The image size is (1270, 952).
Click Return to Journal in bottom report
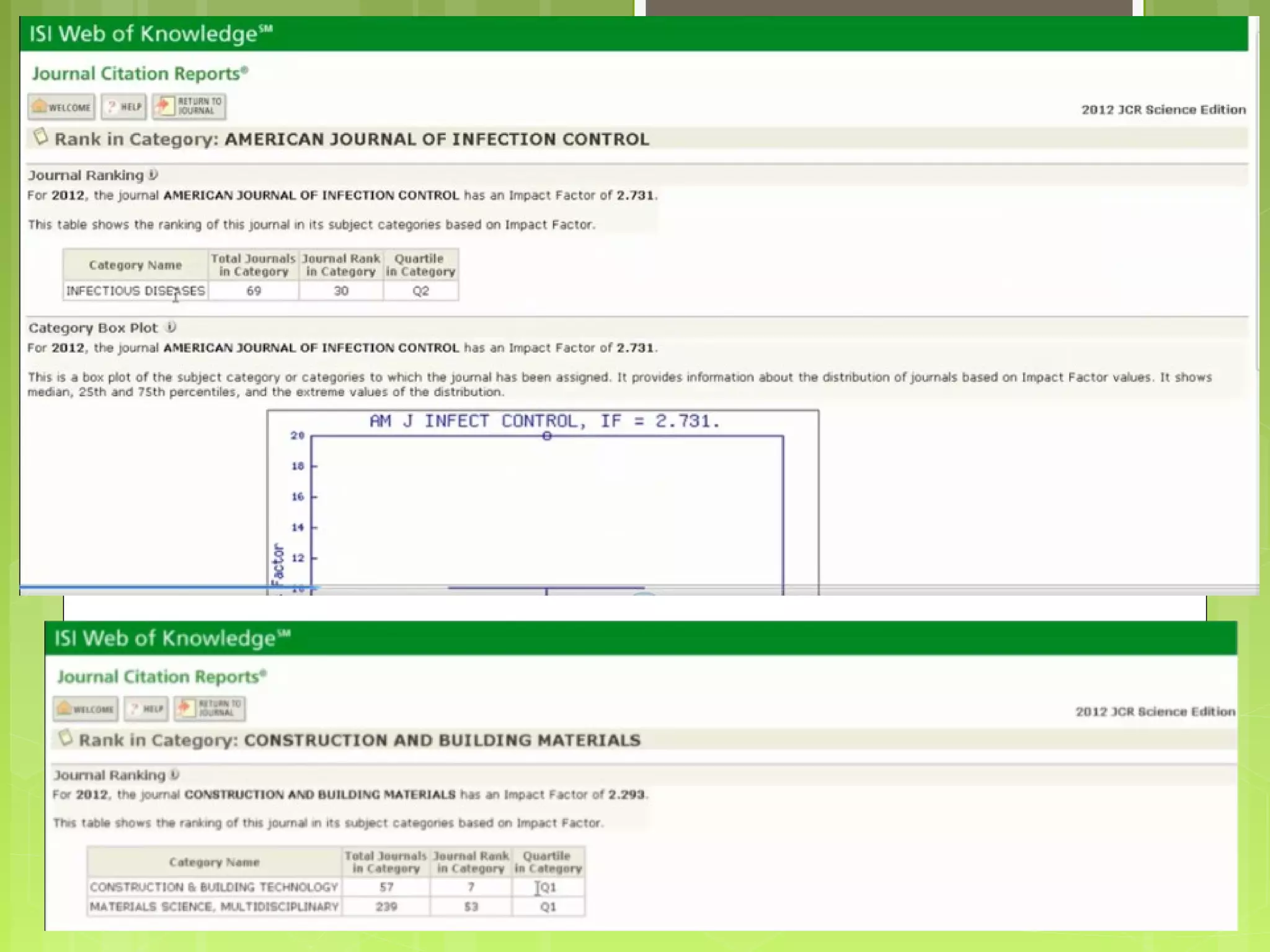coord(210,708)
